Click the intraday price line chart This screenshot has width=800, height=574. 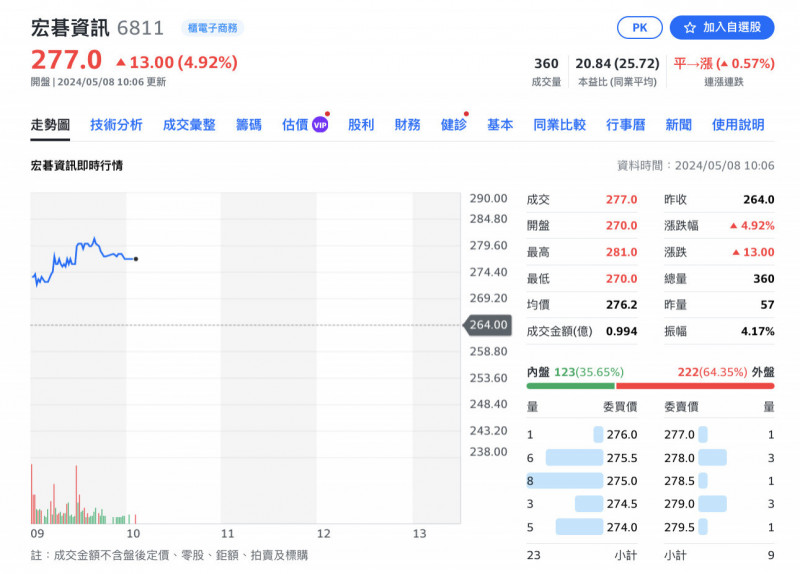pos(84,261)
